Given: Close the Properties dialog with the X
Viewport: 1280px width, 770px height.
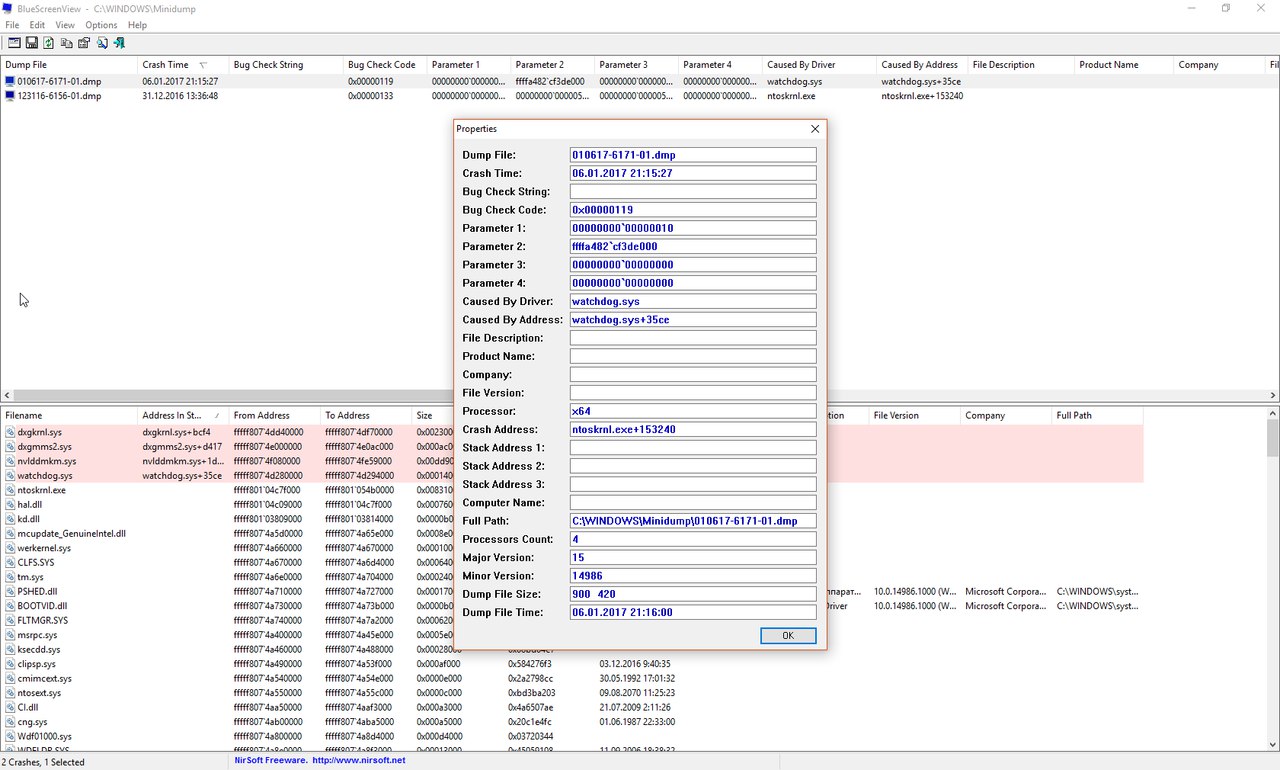Looking at the screenshot, I should click(815, 129).
